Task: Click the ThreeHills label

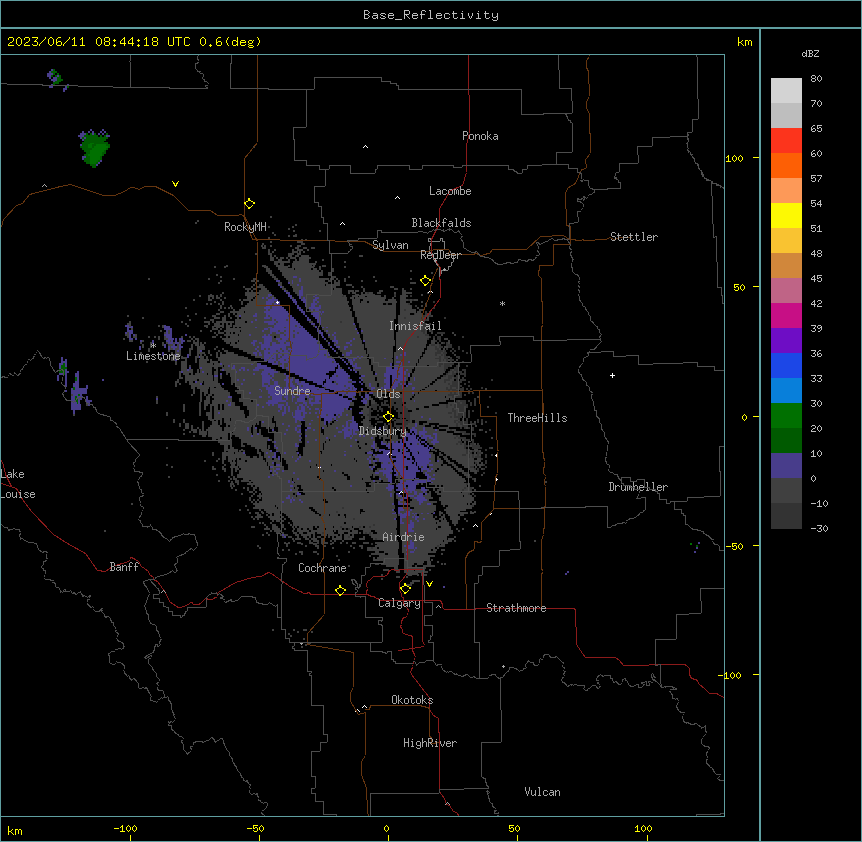Action: [x=537, y=418]
